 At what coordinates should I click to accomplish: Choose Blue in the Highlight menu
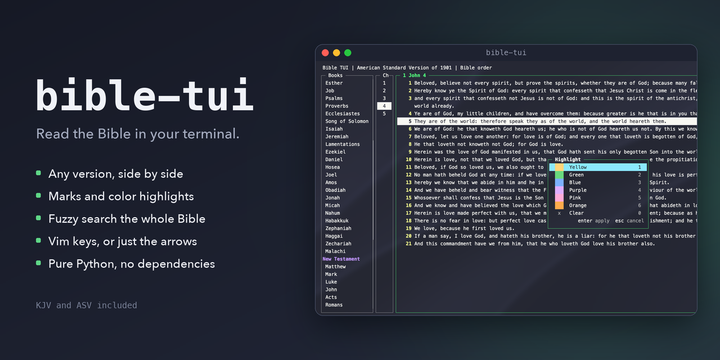[598, 182]
